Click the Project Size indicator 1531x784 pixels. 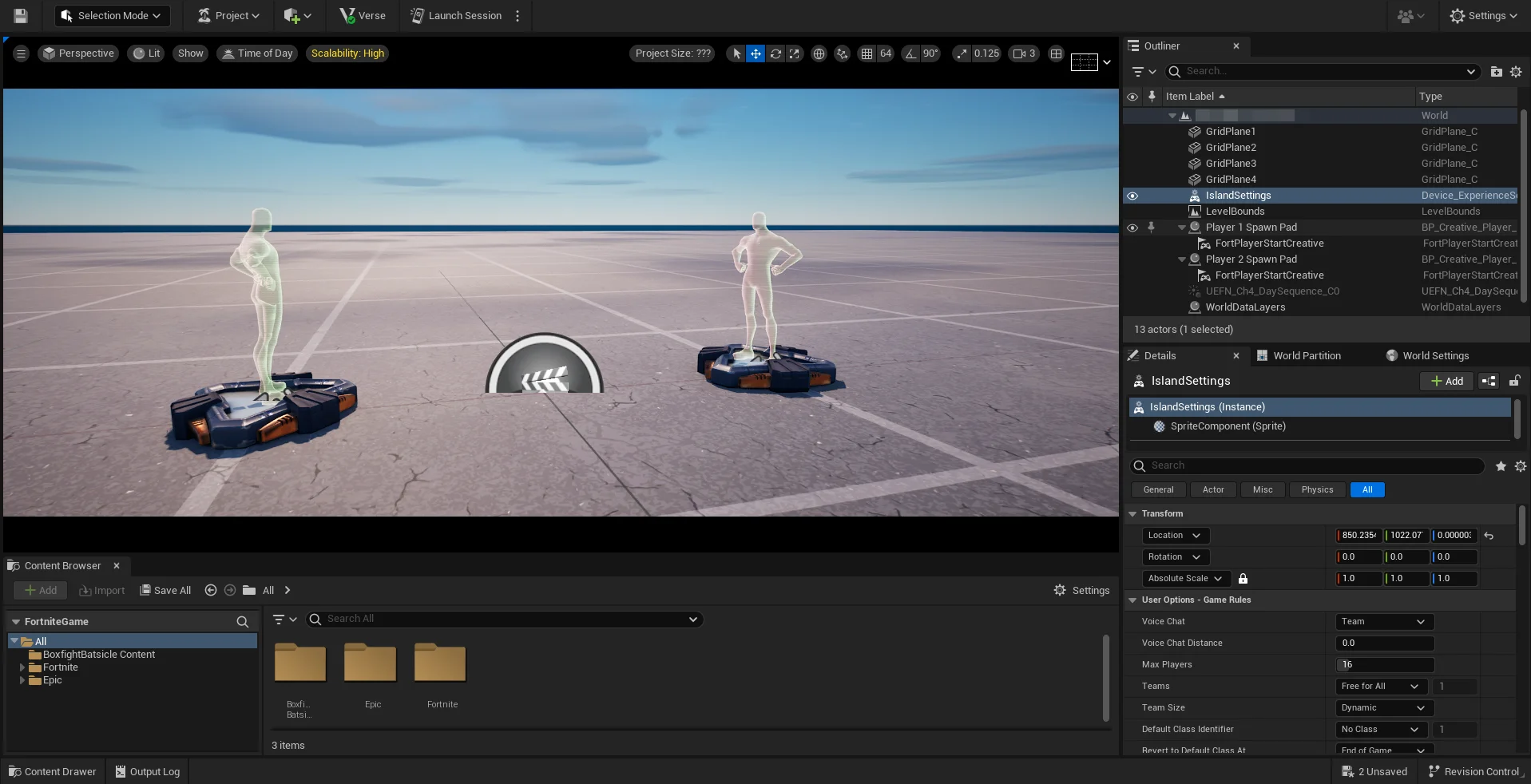click(x=672, y=53)
